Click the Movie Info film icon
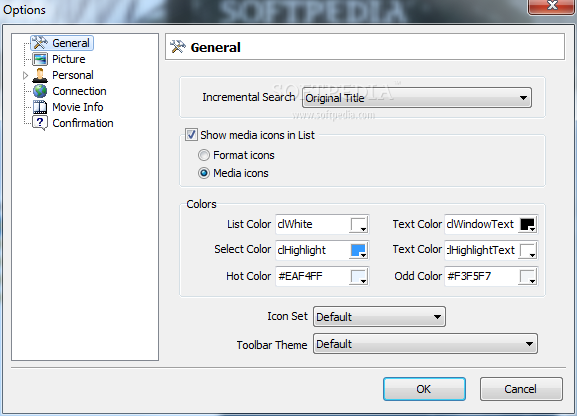 [x=40, y=107]
